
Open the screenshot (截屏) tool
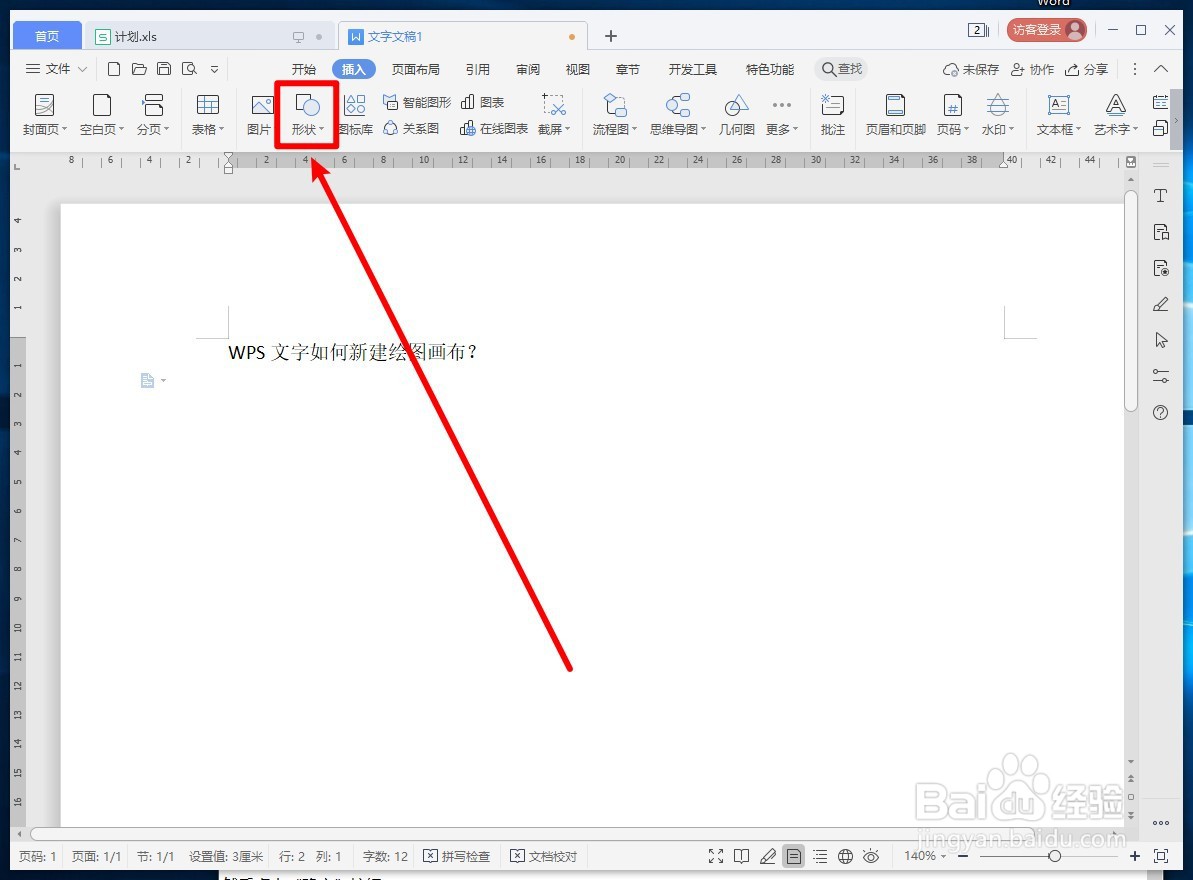pyautogui.click(x=554, y=115)
